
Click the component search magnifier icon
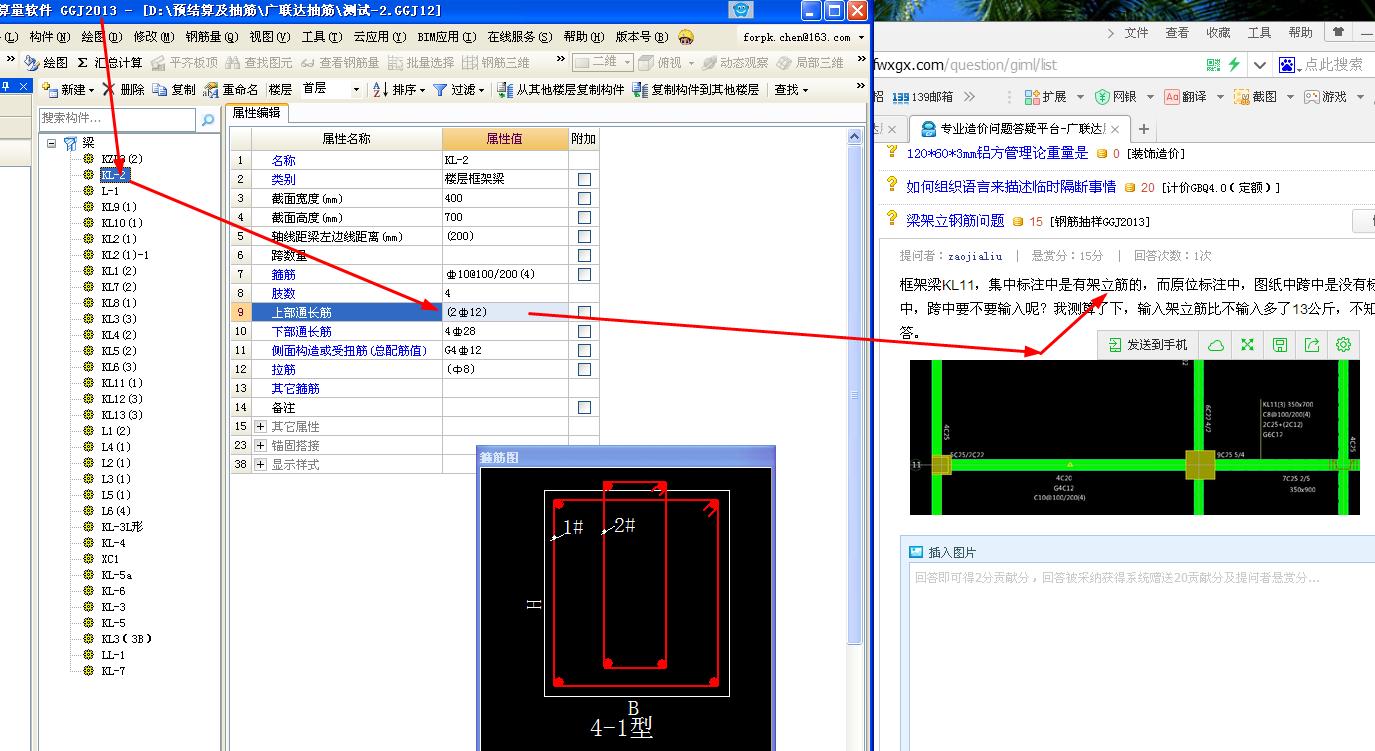tap(208, 120)
